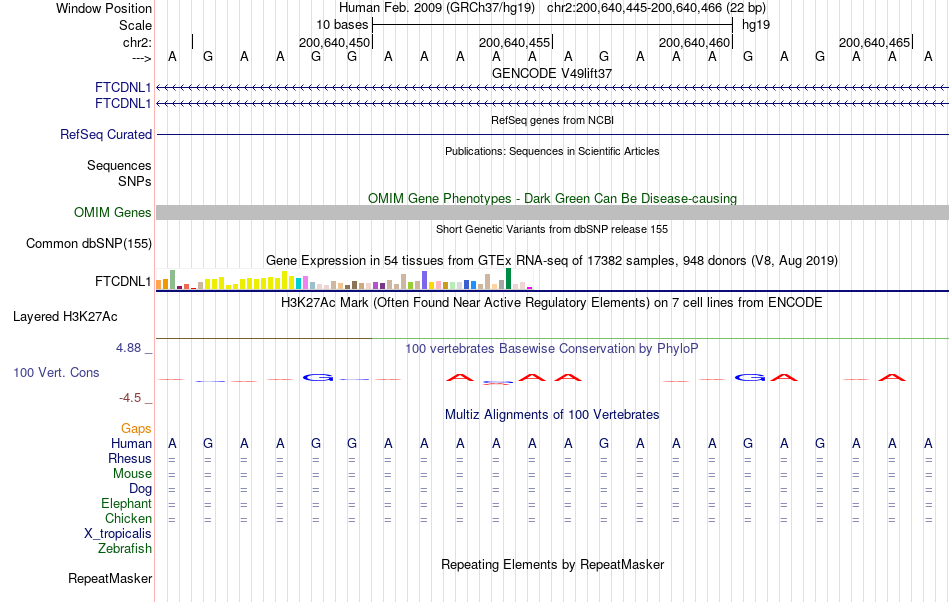
Task: Select the Scale track label
Action: [x=135, y=25]
